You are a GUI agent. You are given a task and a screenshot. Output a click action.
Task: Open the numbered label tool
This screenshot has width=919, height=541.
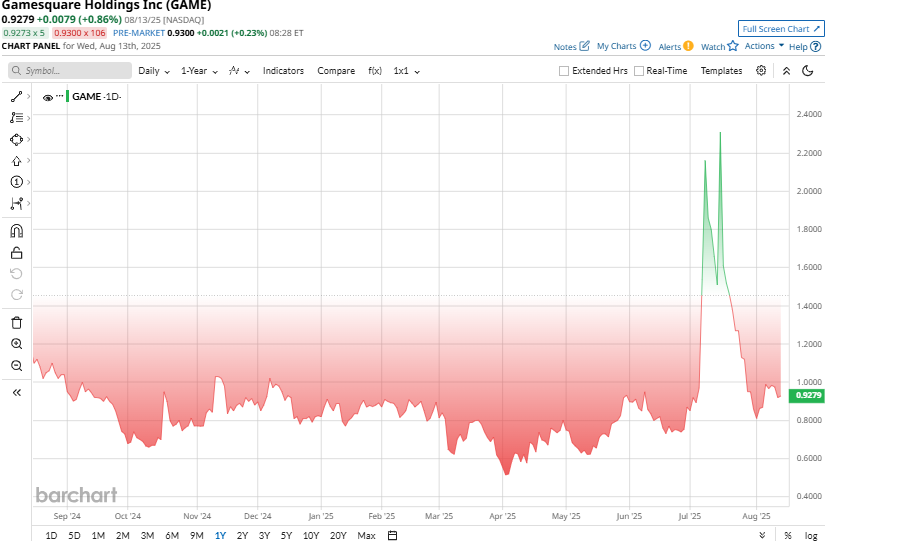16,182
